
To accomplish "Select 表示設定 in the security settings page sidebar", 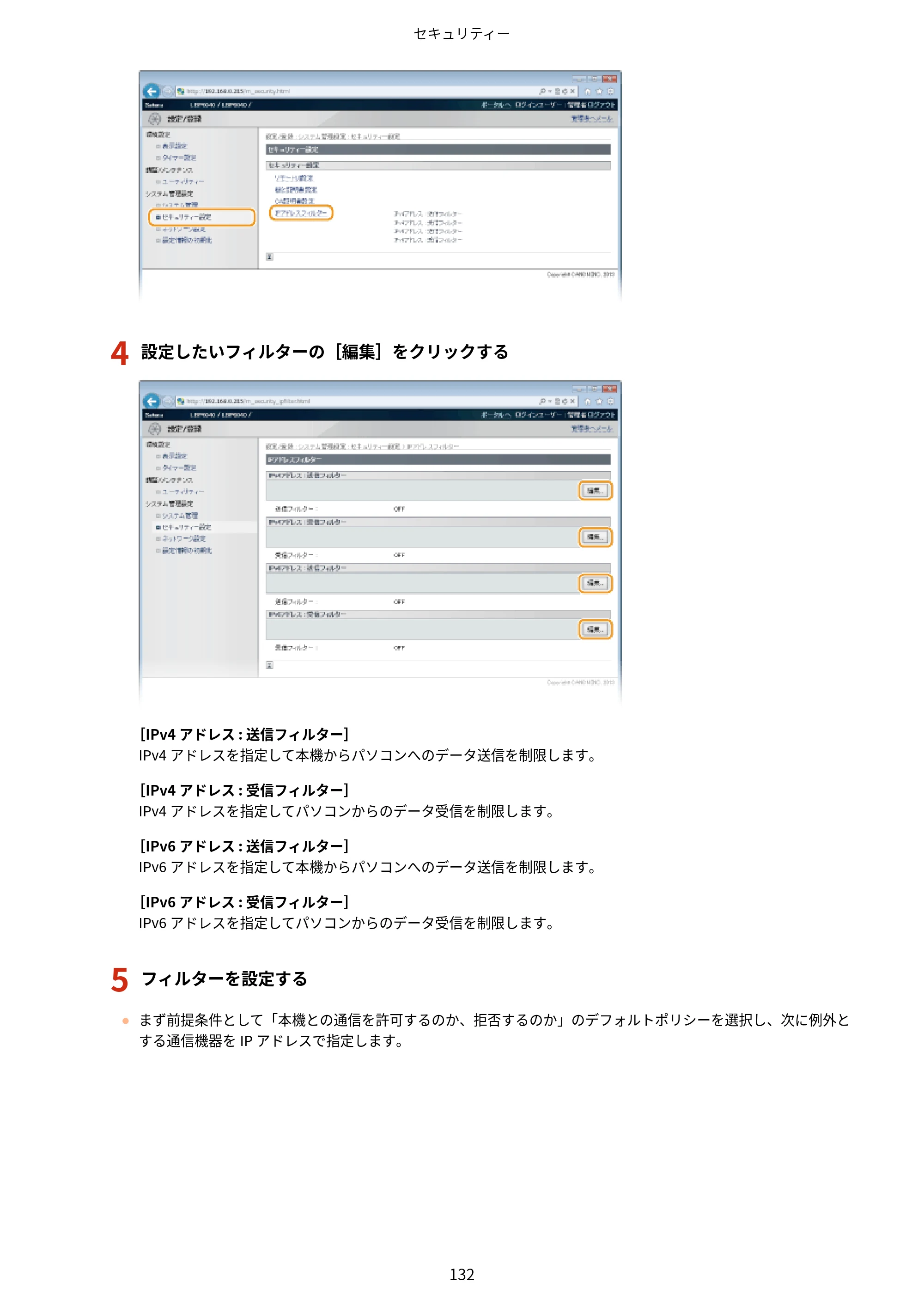I will [x=175, y=146].
